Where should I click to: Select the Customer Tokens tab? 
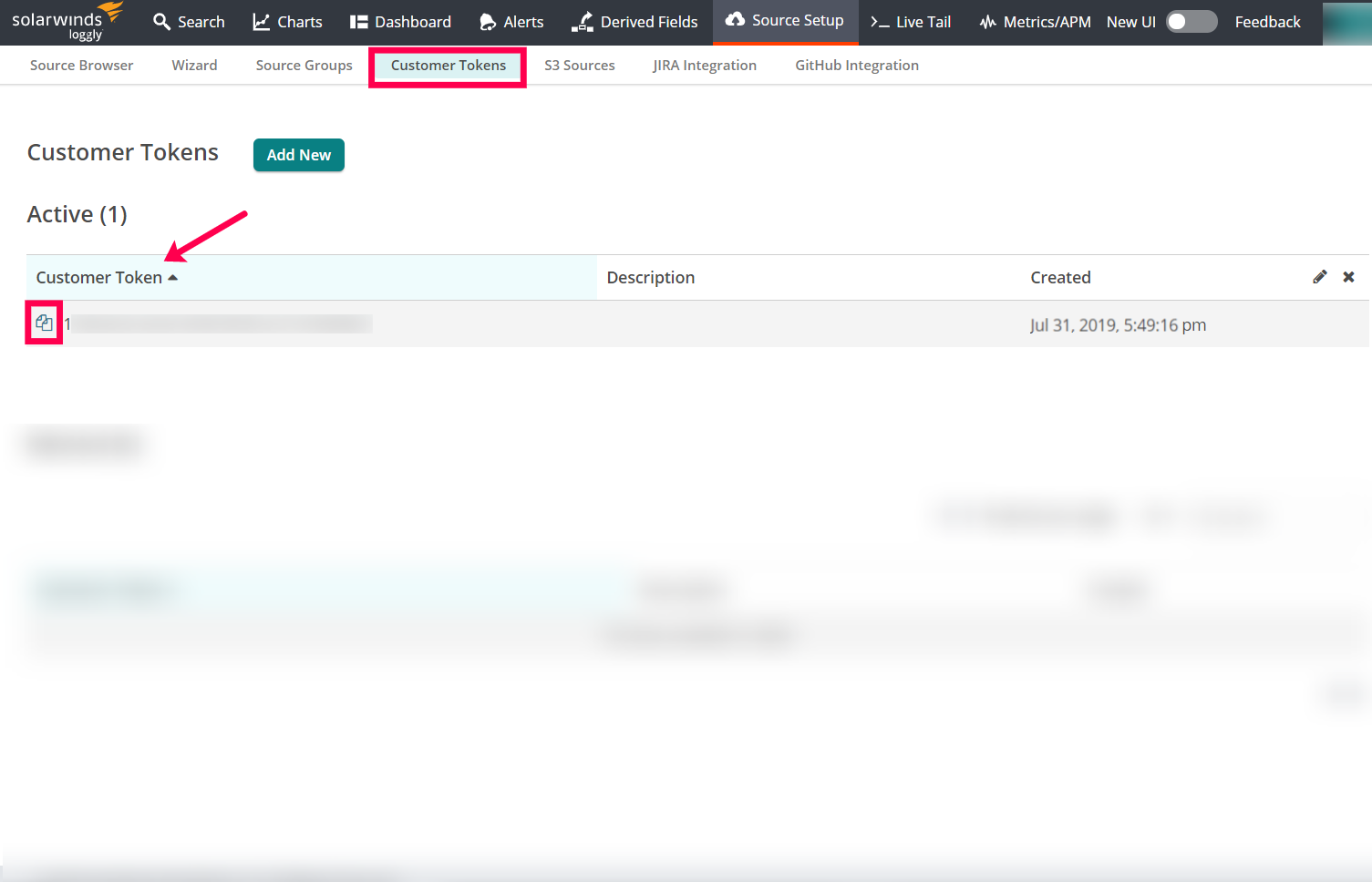coord(448,66)
